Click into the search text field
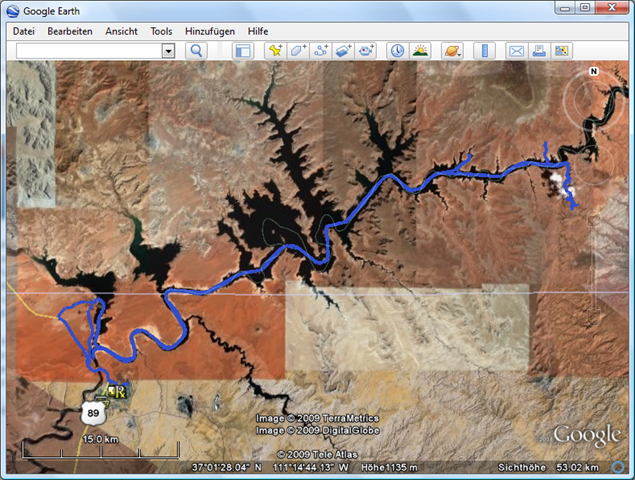Image resolution: width=635 pixels, height=480 pixels. coord(88,50)
